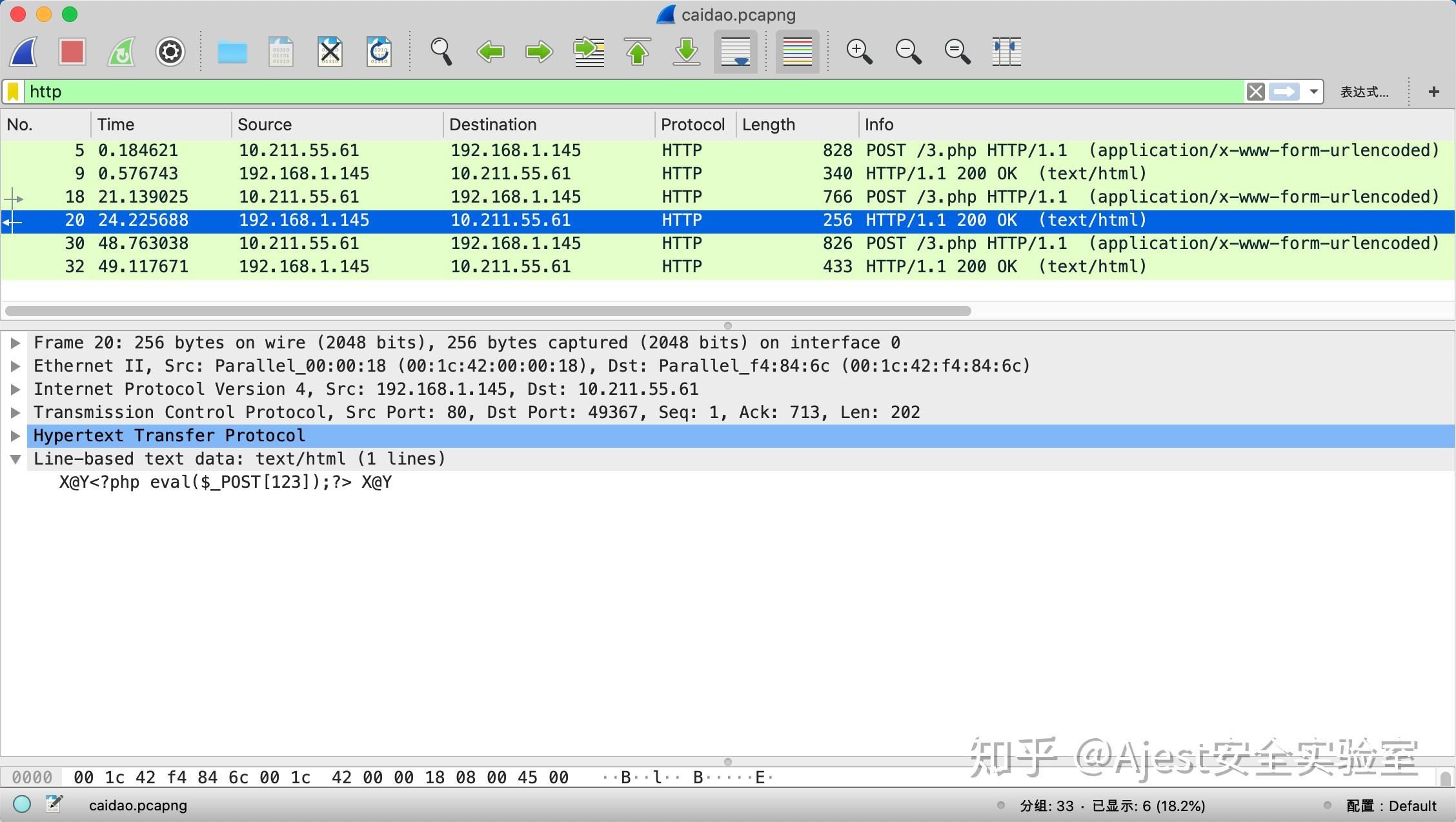This screenshot has width=1456, height=822.
Task: Go to the first packet
Action: point(637,52)
